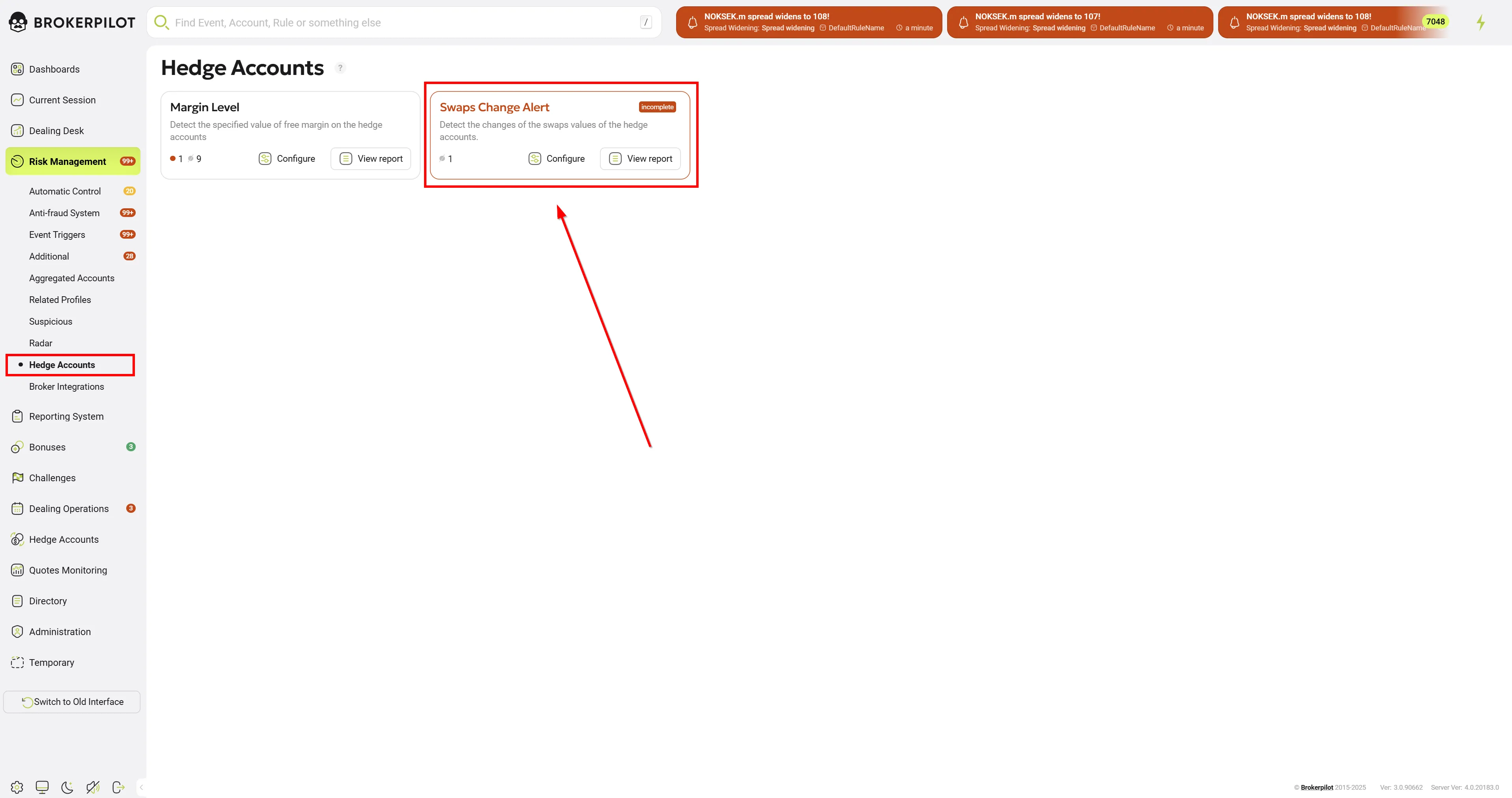
Task: Open Event Triggers submenu item
Action: tap(57, 235)
